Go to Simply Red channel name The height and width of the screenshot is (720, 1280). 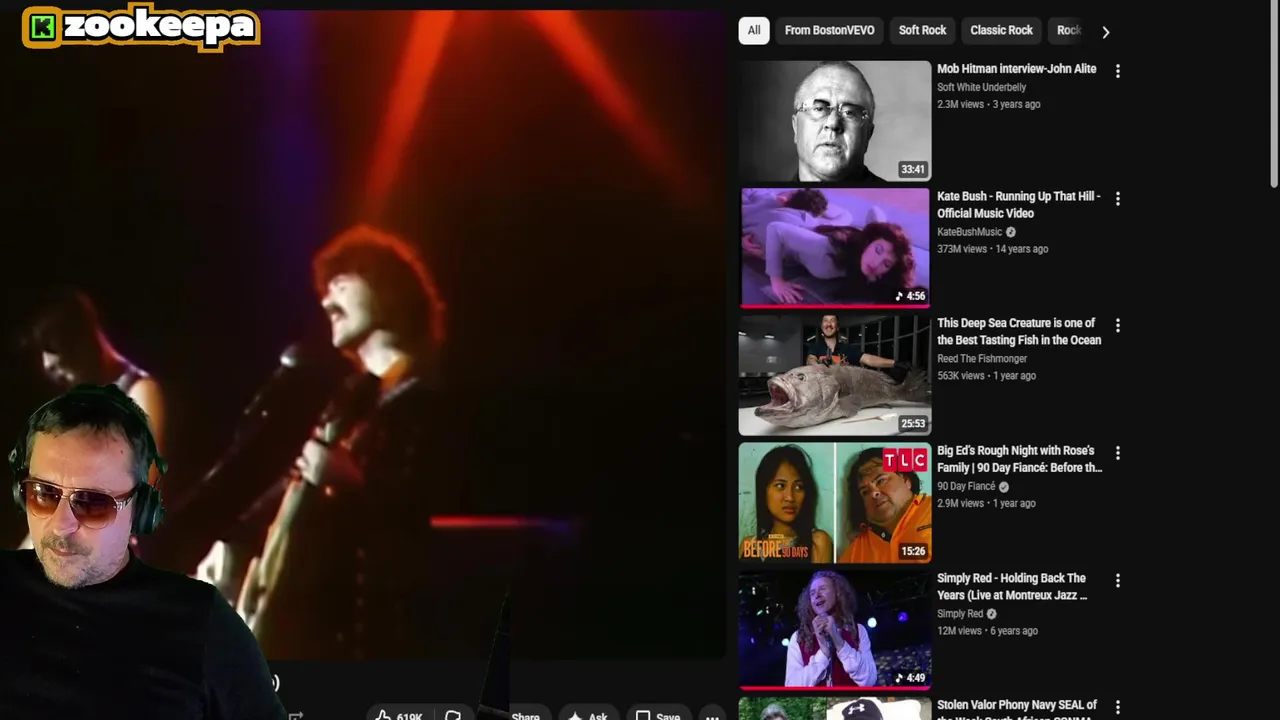[x=960, y=614]
